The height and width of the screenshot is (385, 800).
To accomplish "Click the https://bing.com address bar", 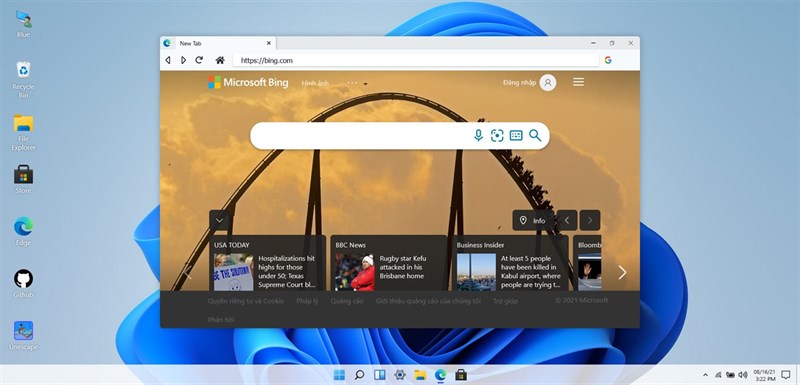I will point(416,60).
